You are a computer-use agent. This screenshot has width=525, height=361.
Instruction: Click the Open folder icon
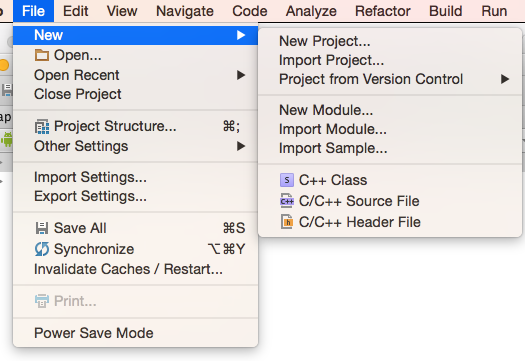point(42,55)
